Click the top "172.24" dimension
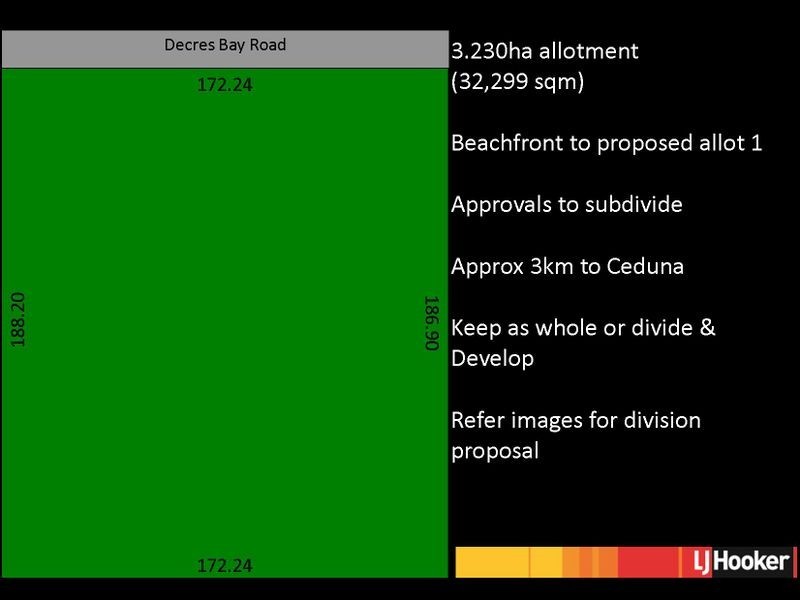 point(225,85)
